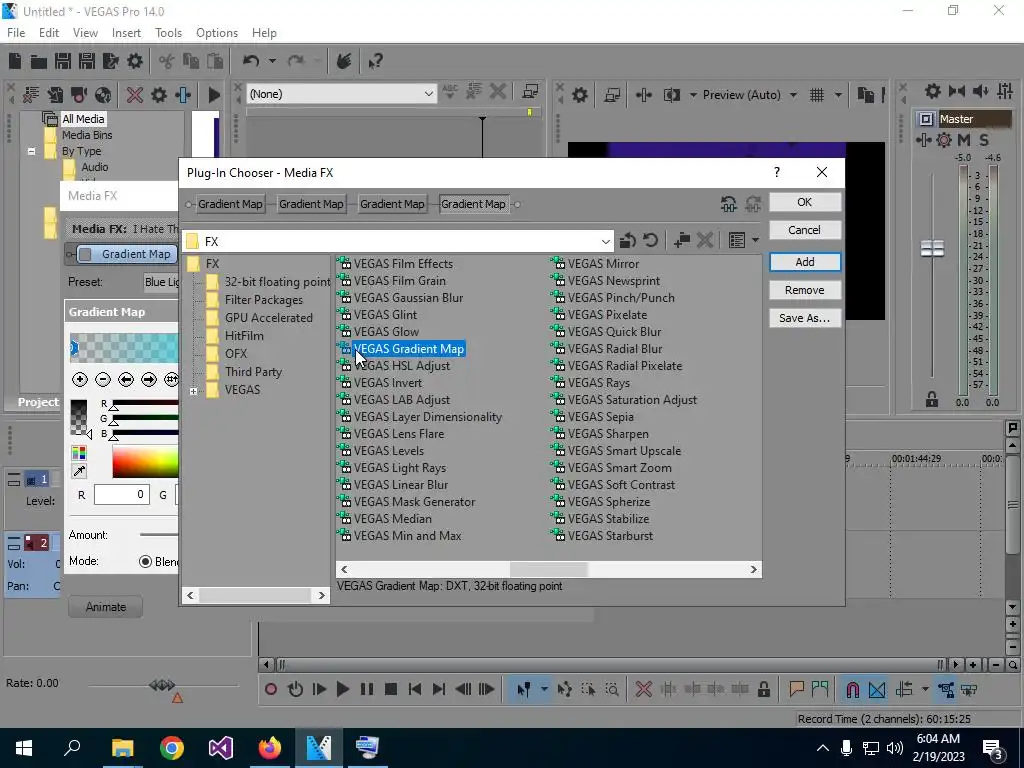
Task: Click the Project Properties gear icon in toolbar
Action: [x=135, y=61]
